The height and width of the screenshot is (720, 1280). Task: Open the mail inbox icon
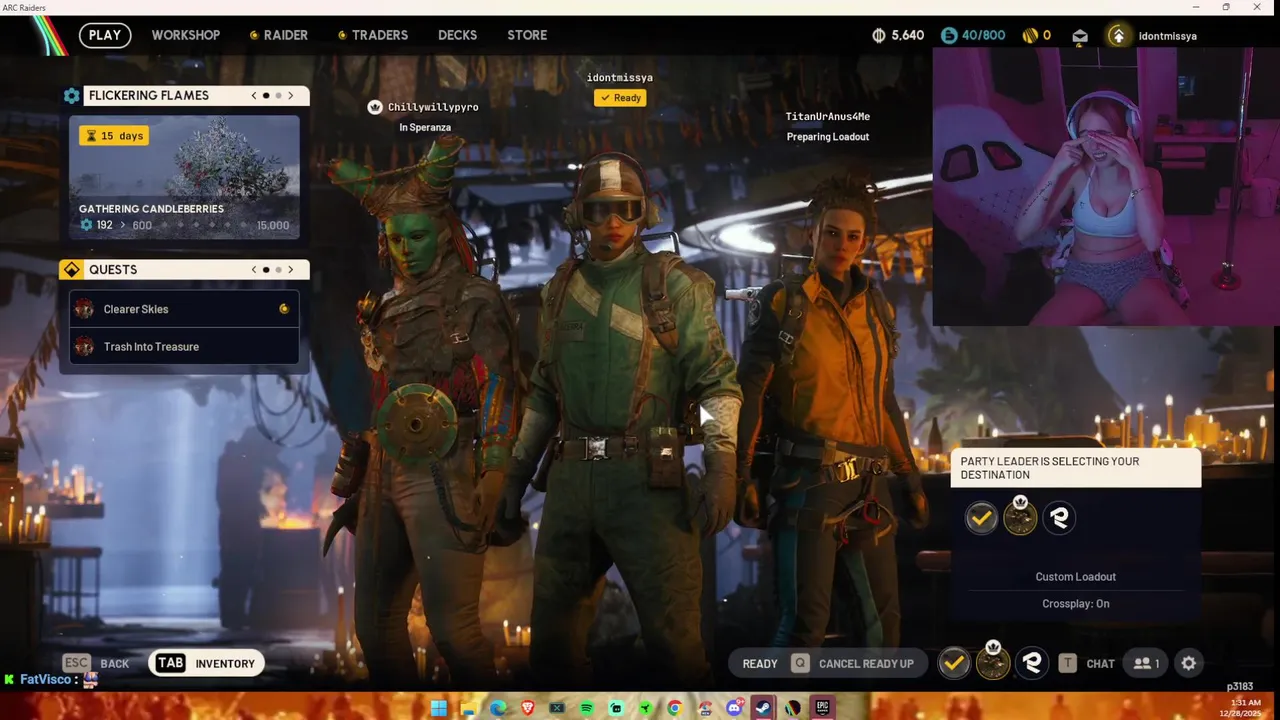[x=1080, y=36]
